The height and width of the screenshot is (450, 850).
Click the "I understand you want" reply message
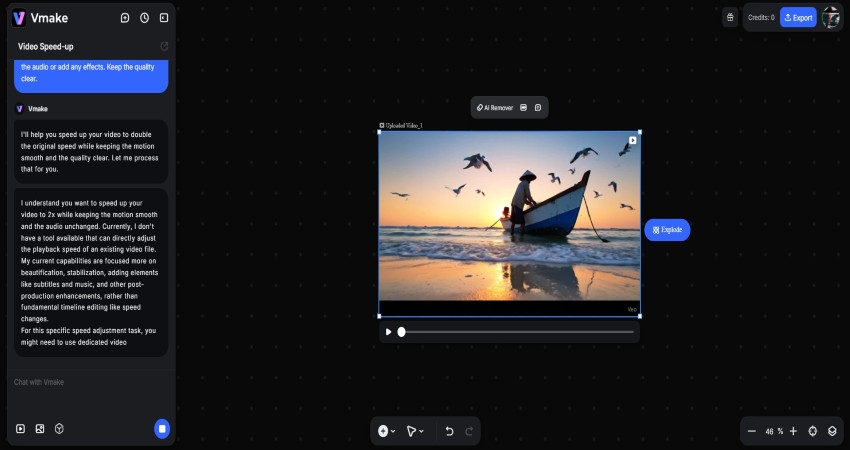91,272
